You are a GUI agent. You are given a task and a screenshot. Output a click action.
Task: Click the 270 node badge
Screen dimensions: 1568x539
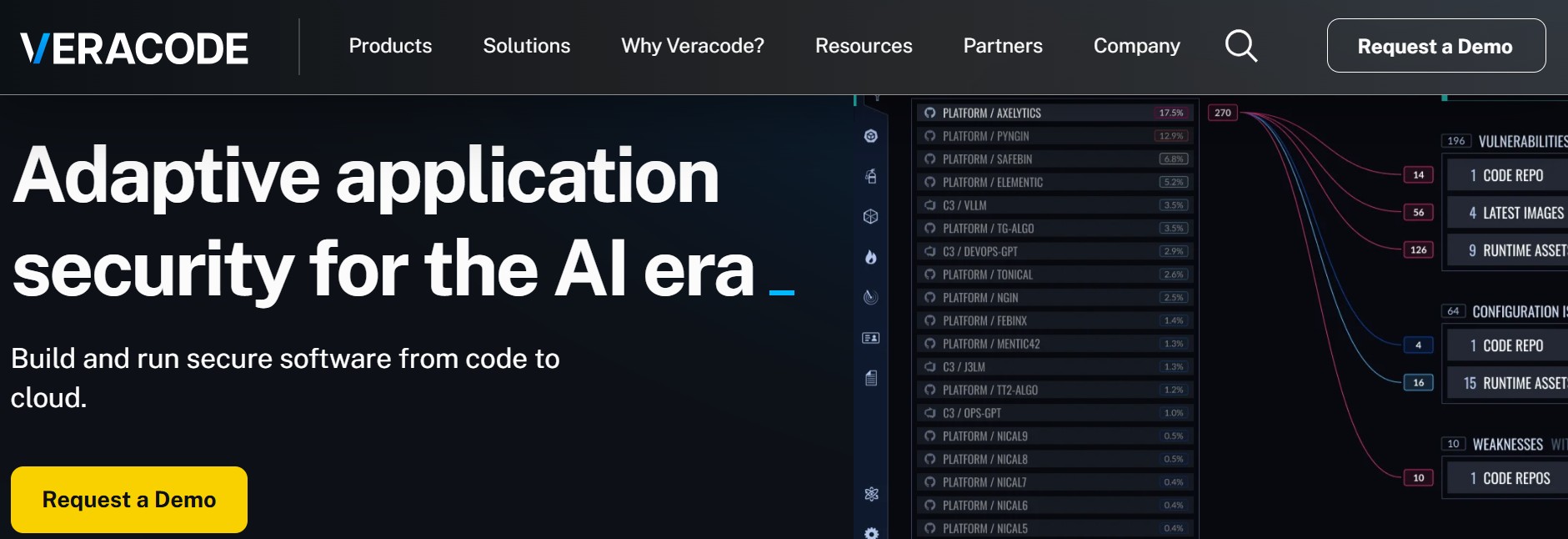[1223, 113]
